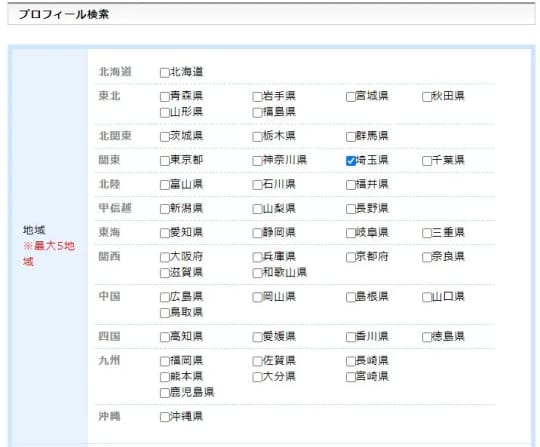
Task: Check the 広島県 checkbox
Action: coord(165,297)
